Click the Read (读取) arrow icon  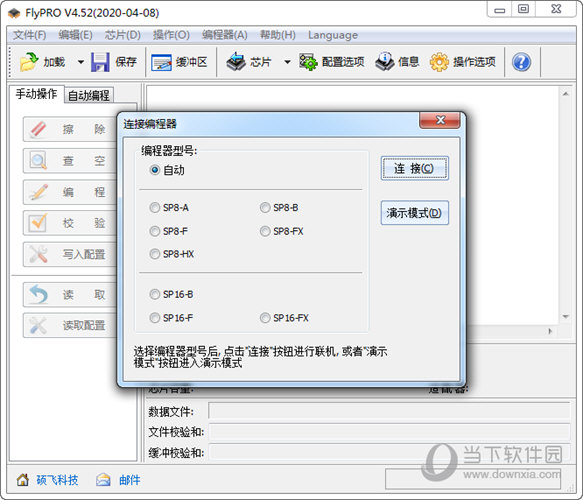[x=38, y=294]
